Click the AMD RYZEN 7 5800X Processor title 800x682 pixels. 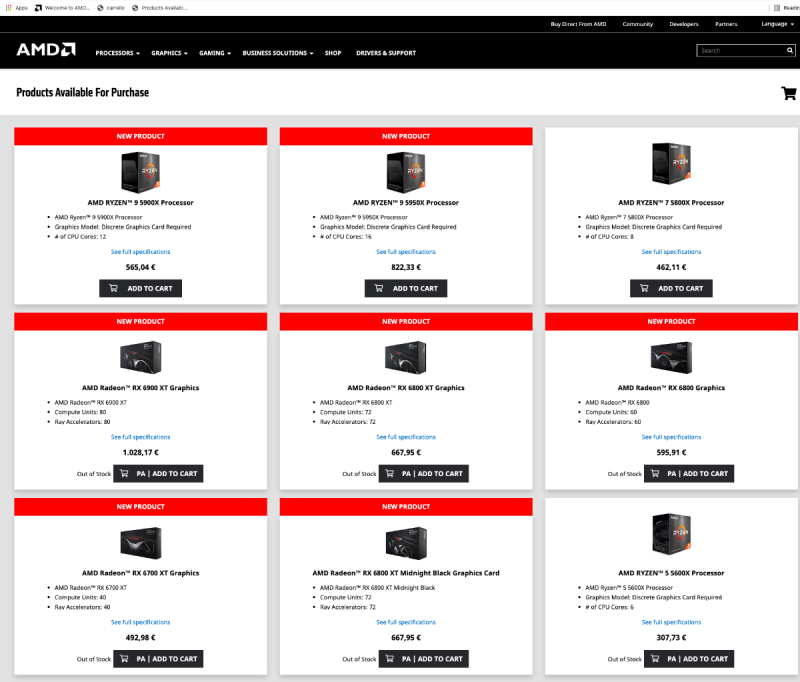[x=671, y=203]
